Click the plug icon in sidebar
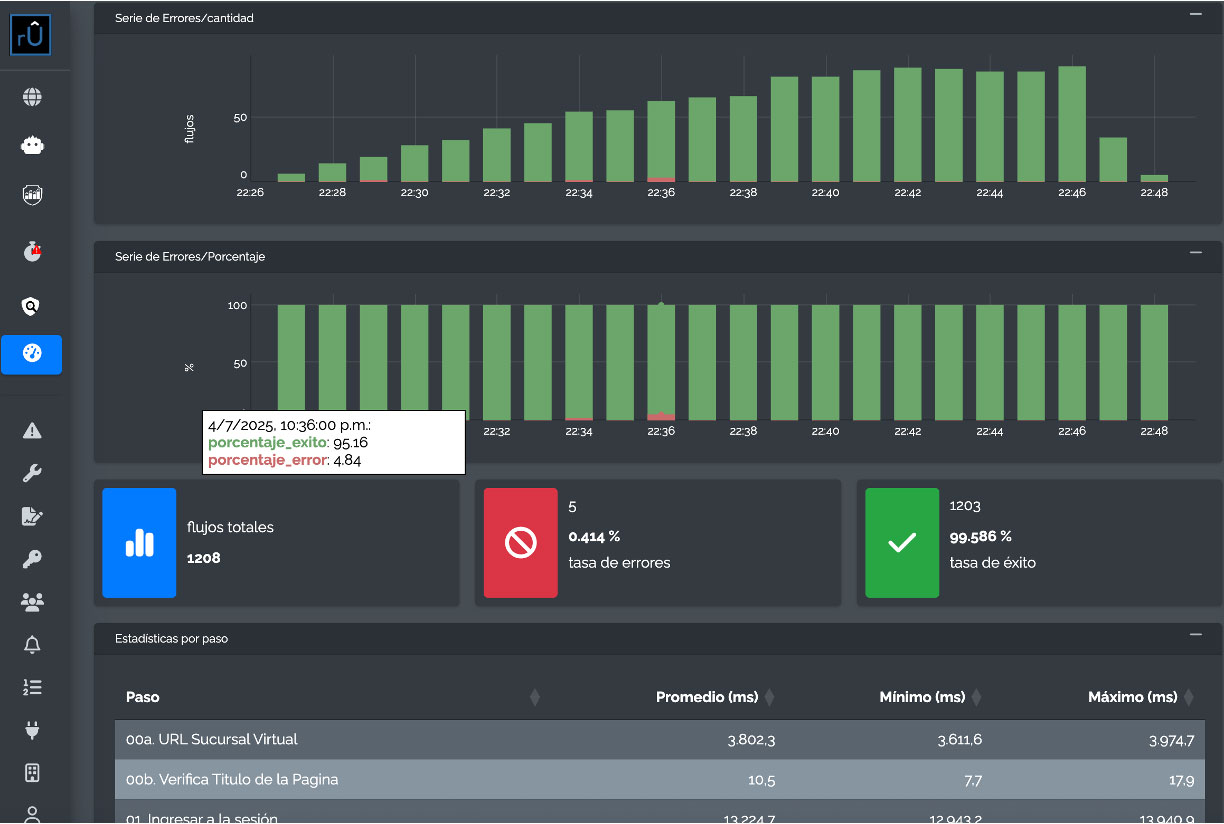The height and width of the screenshot is (824, 1224). tap(32, 730)
